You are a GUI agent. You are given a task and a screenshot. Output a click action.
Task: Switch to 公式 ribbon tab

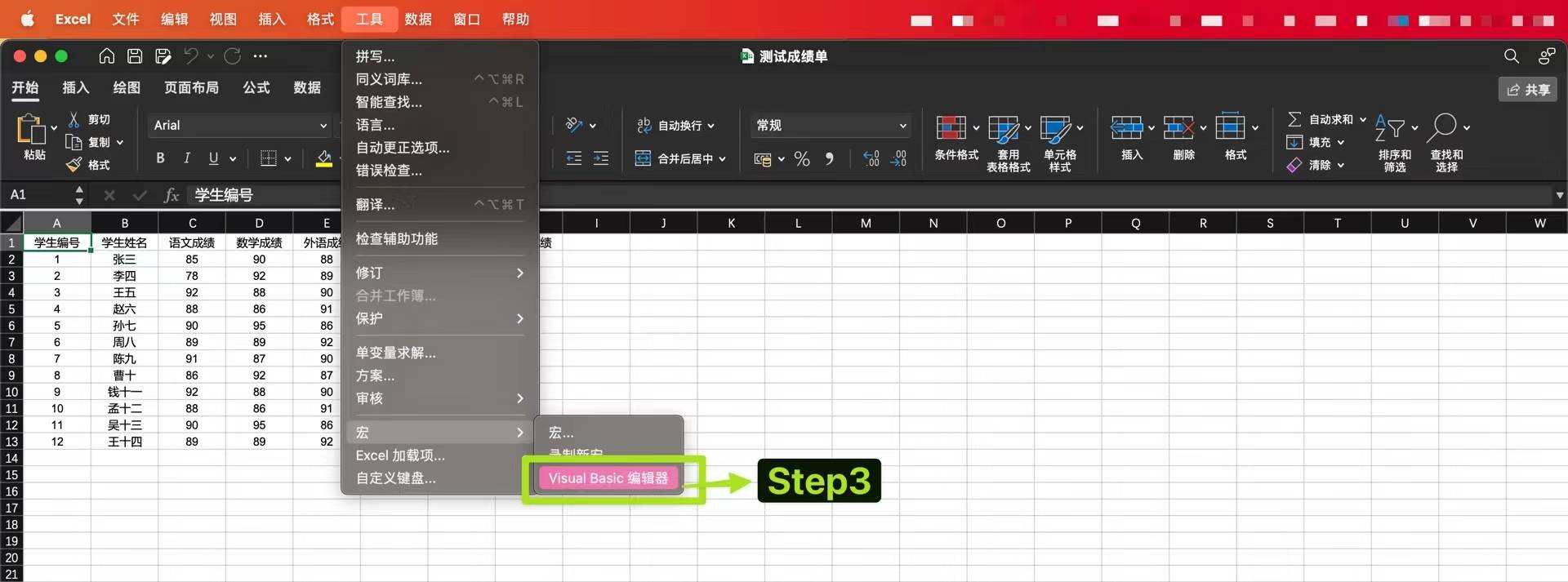256,87
